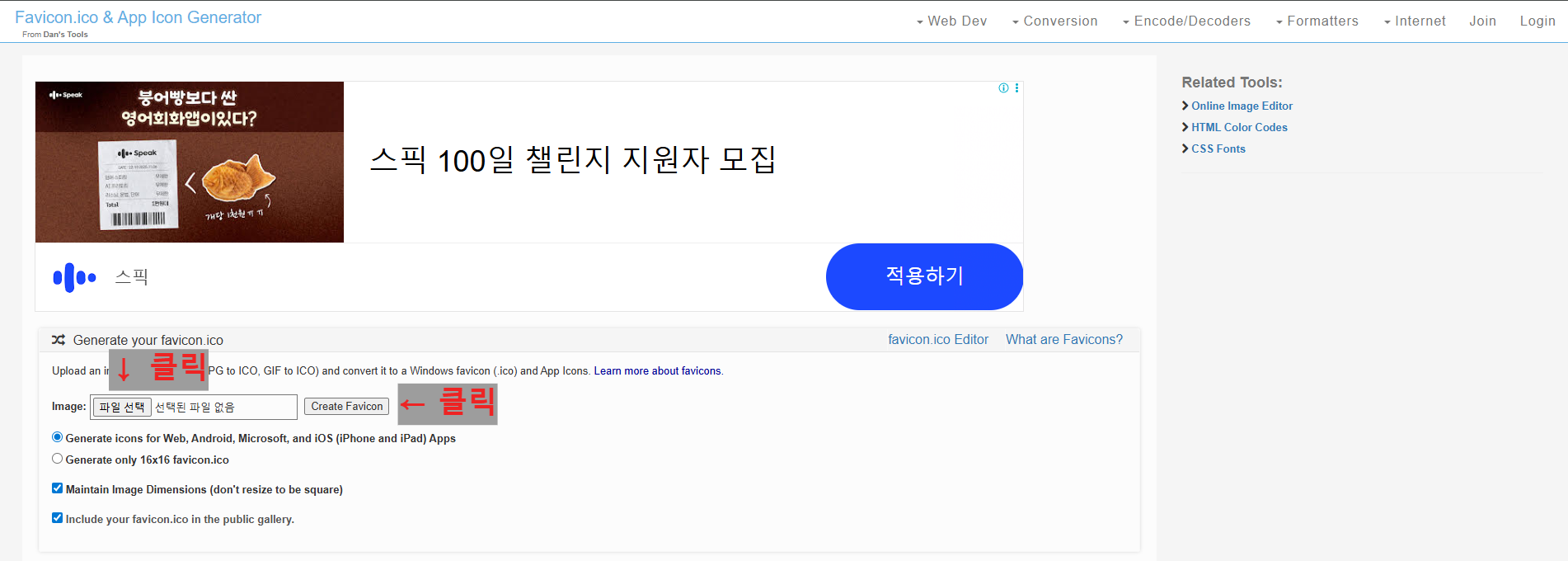
Task: Click the Favicon.ico & App Icon Generator title
Action: [x=138, y=17]
